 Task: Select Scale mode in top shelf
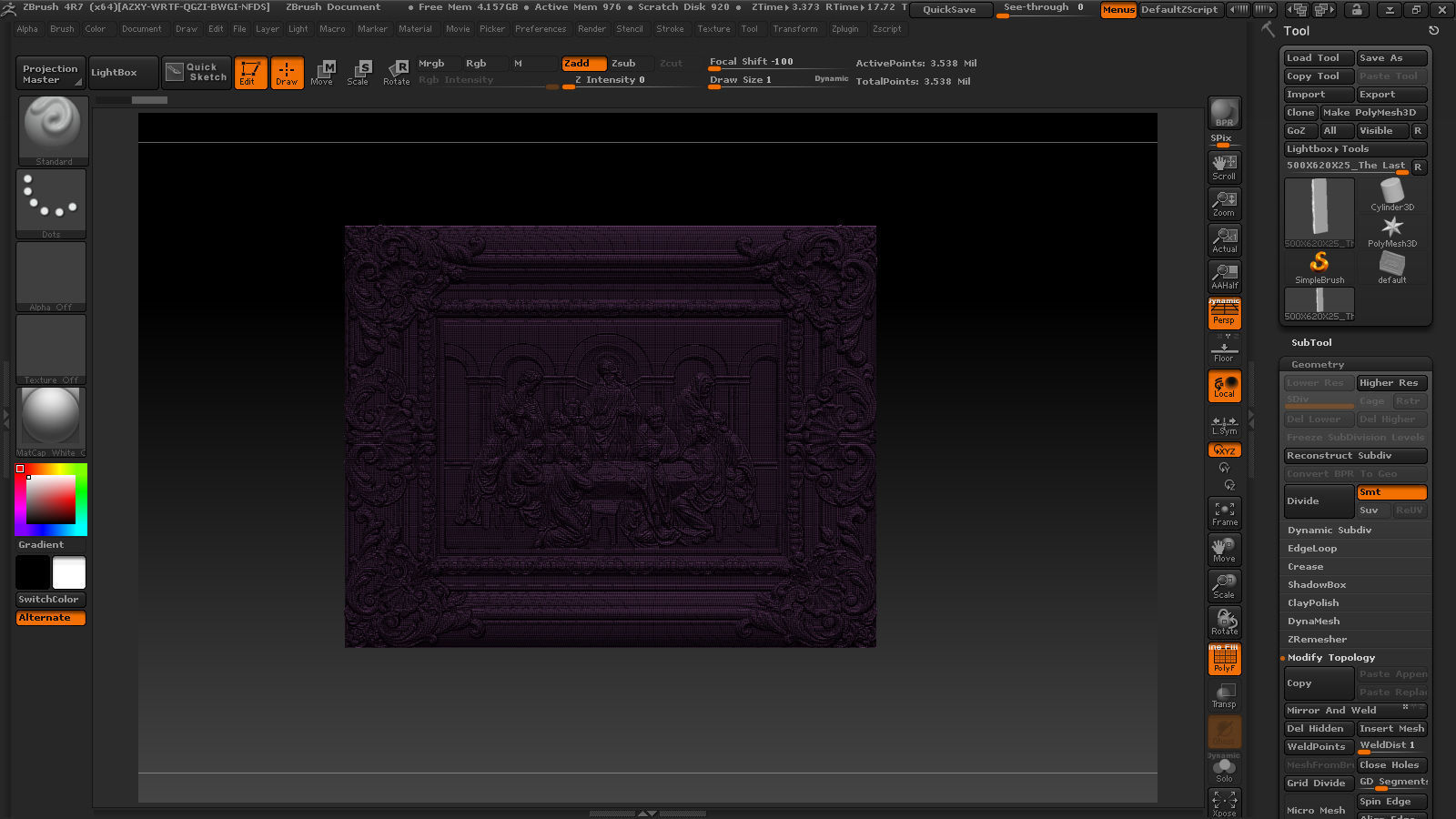359,73
